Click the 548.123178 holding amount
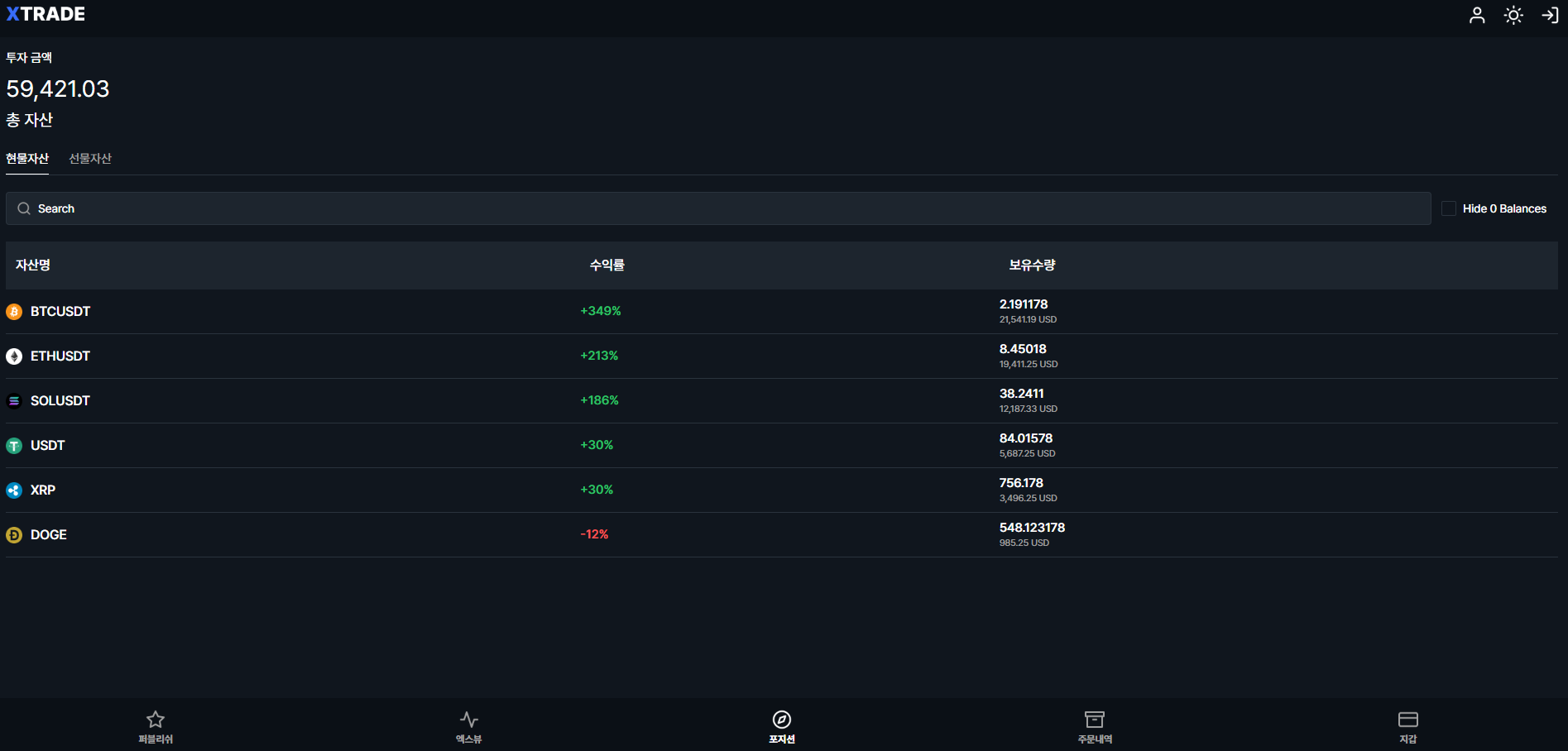The height and width of the screenshot is (751, 1568). click(x=1032, y=528)
